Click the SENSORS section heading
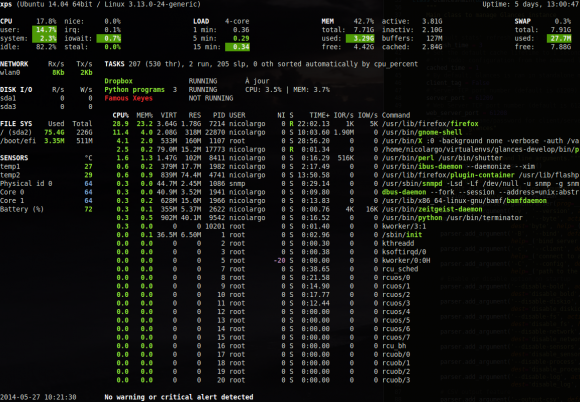Image resolution: width=580 pixels, height=402 pixels. (14, 158)
